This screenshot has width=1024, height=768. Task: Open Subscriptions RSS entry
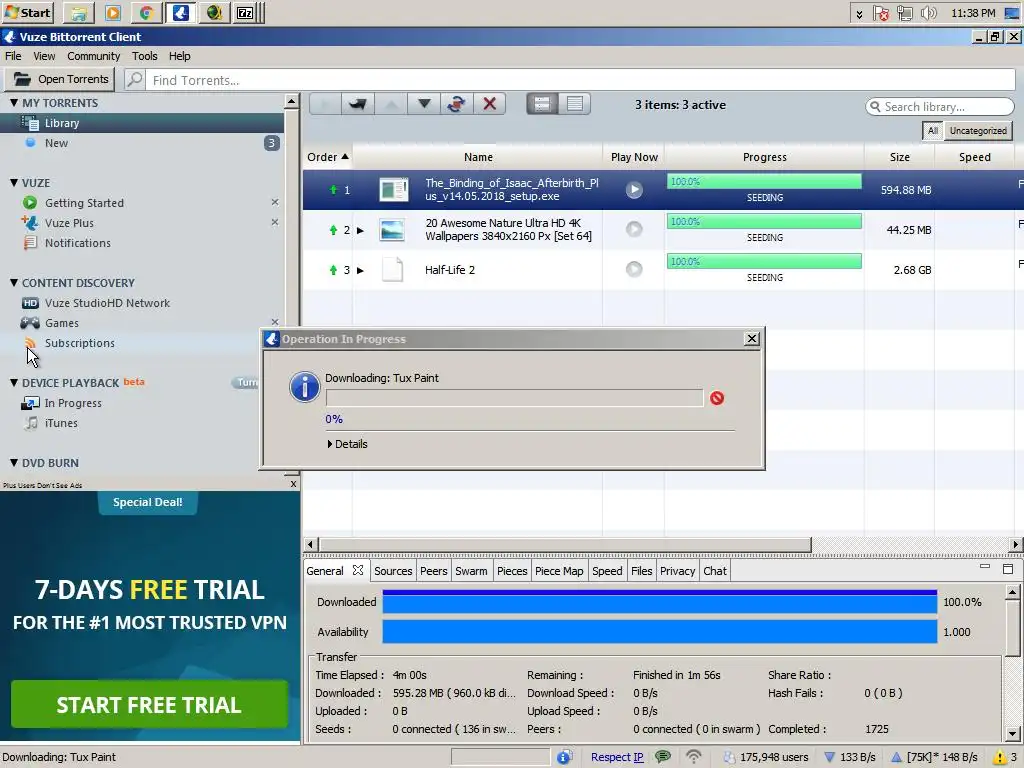tap(79, 343)
